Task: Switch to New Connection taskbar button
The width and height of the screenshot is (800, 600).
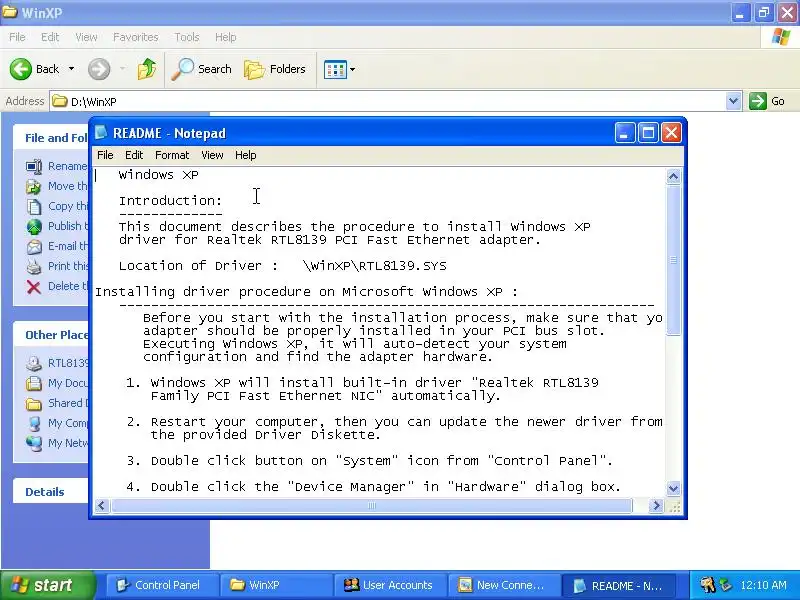Action: point(504,585)
